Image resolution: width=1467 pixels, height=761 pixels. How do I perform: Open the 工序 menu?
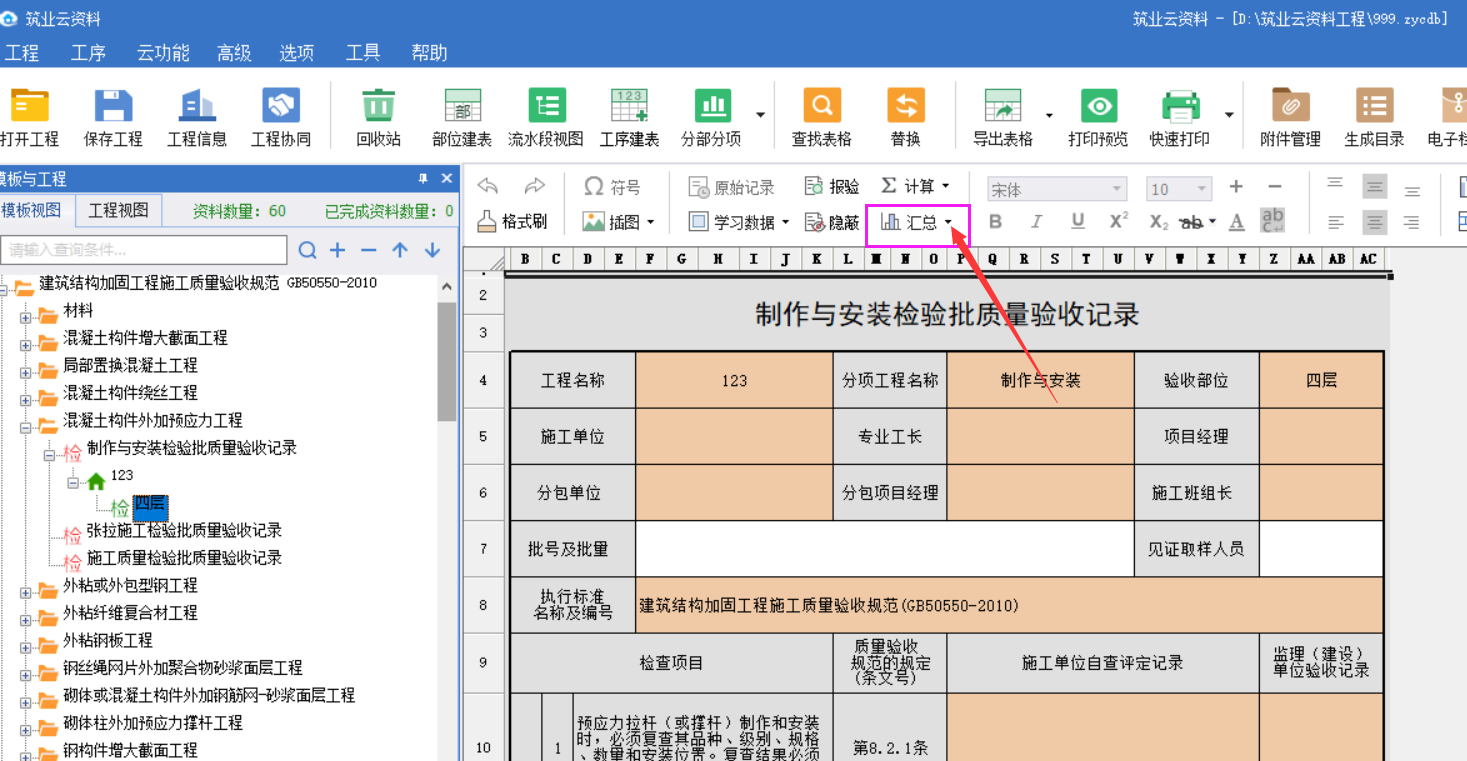[88, 53]
